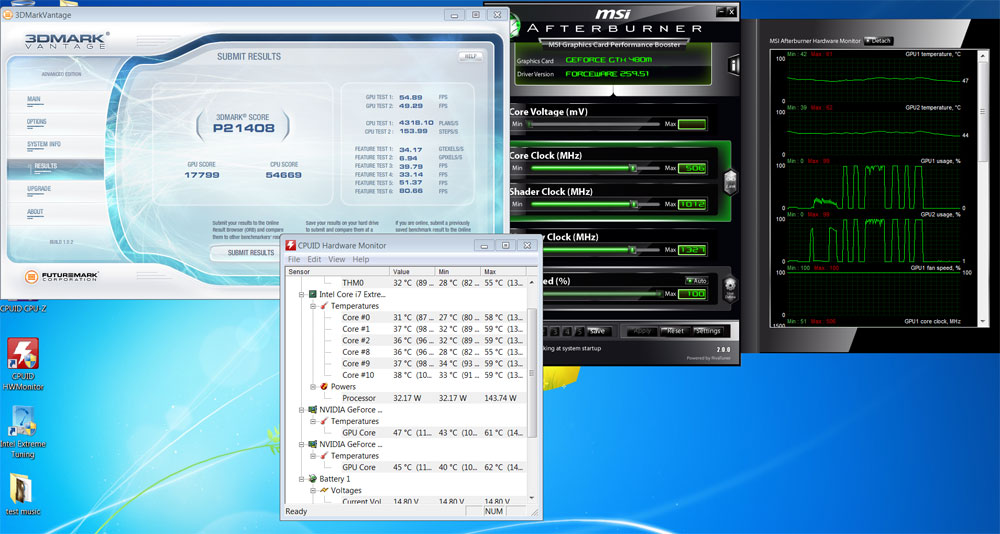
Task: Click the Memory Clock value field showing 1327
Action: (x=692, y=249)
